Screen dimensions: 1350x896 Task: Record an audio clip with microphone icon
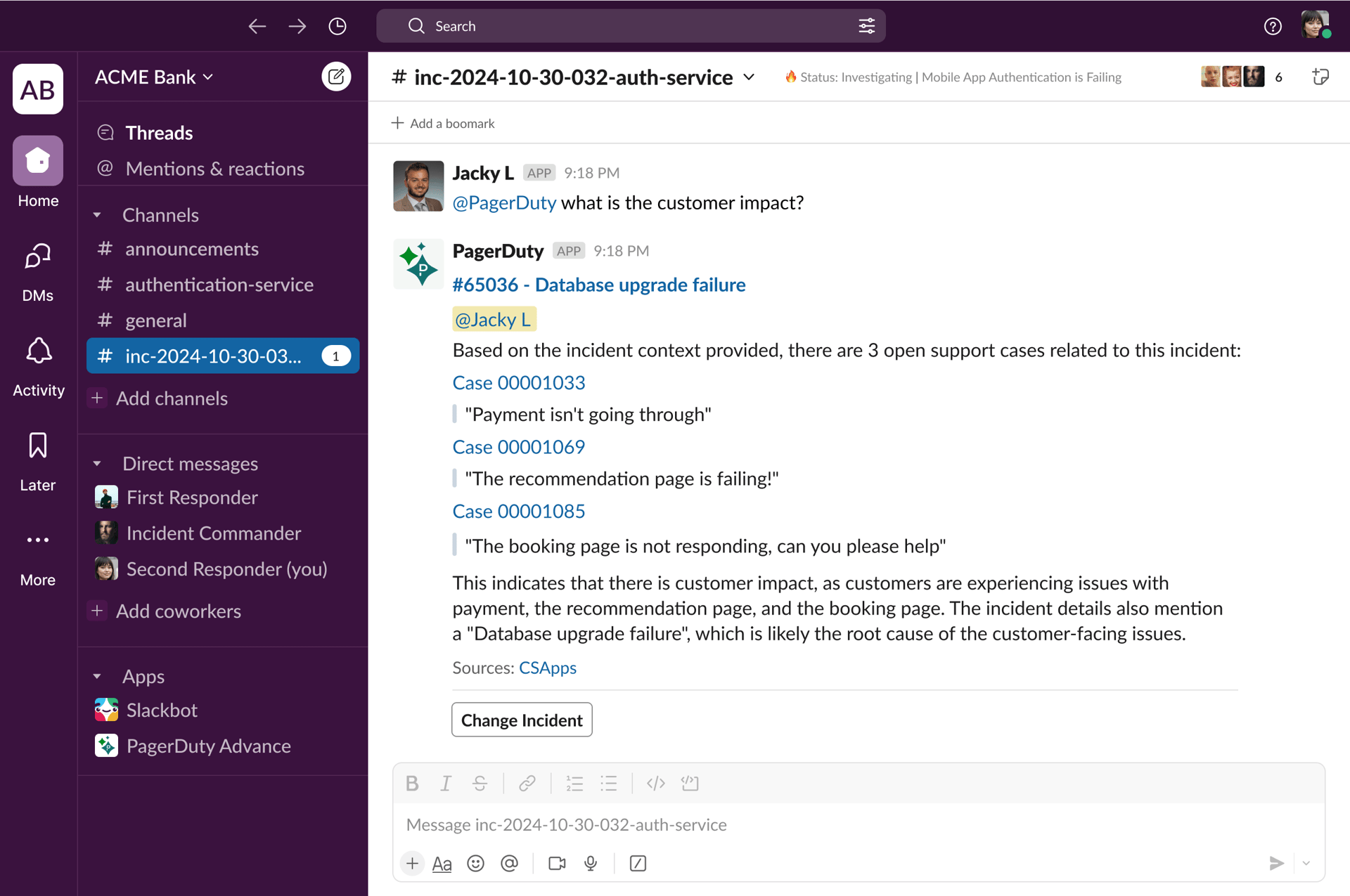(x=590, y=864)
